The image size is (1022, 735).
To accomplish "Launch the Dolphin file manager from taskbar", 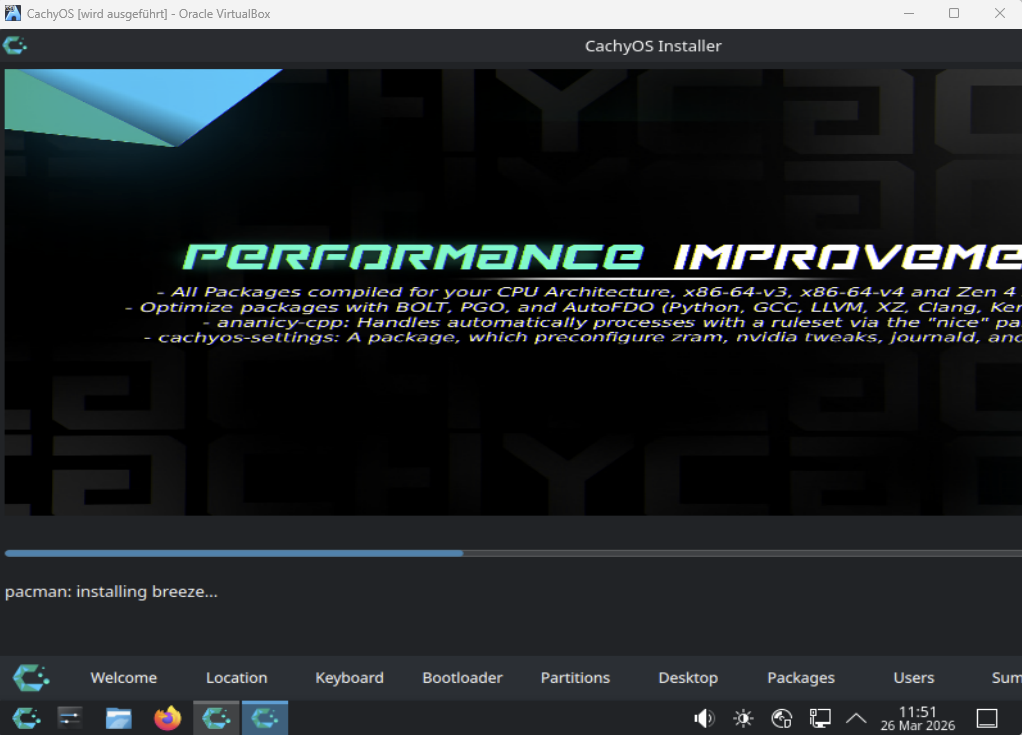I will pos(119,718).
